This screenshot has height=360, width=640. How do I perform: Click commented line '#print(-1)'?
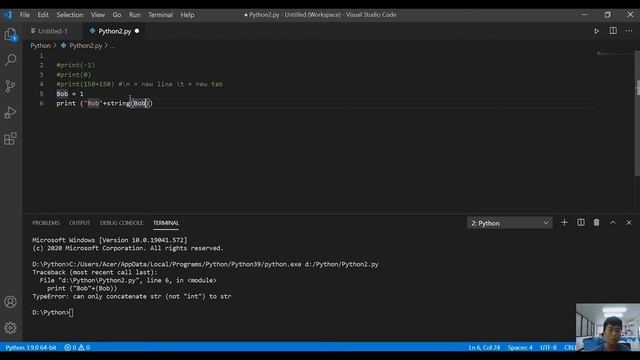(76, 65)
